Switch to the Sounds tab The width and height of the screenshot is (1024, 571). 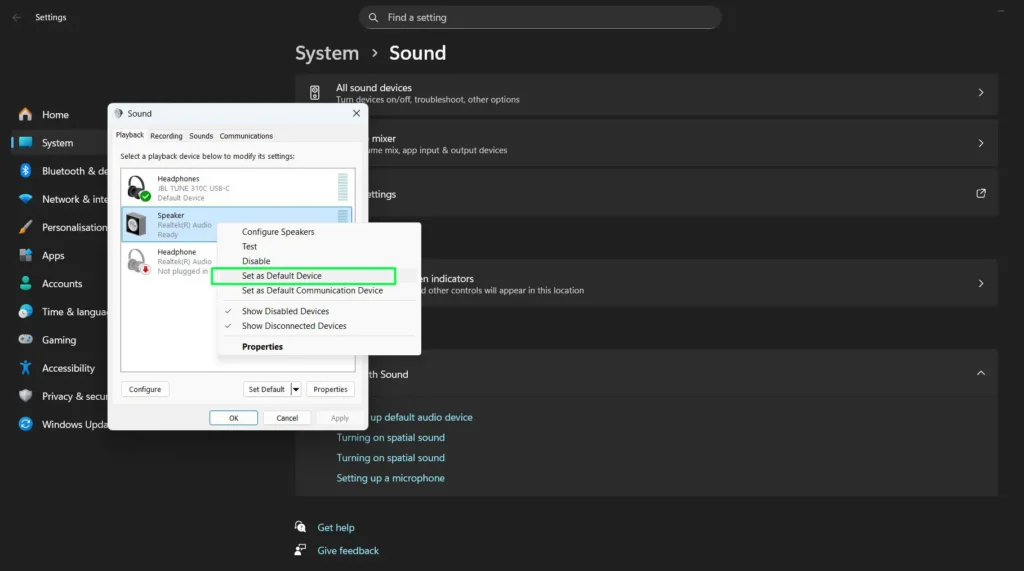201,136
